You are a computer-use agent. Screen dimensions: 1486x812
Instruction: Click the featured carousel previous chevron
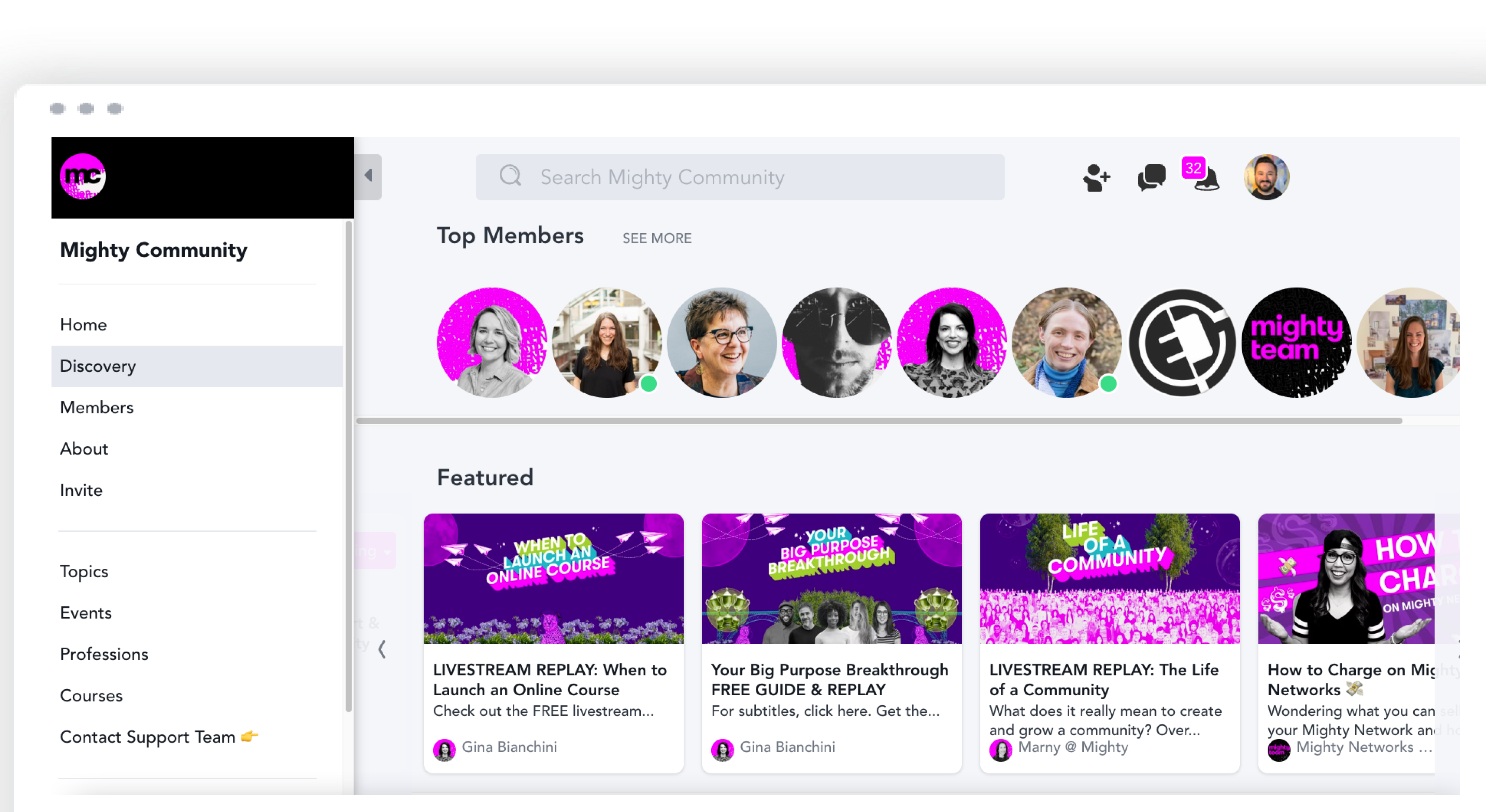click(382, 649)
